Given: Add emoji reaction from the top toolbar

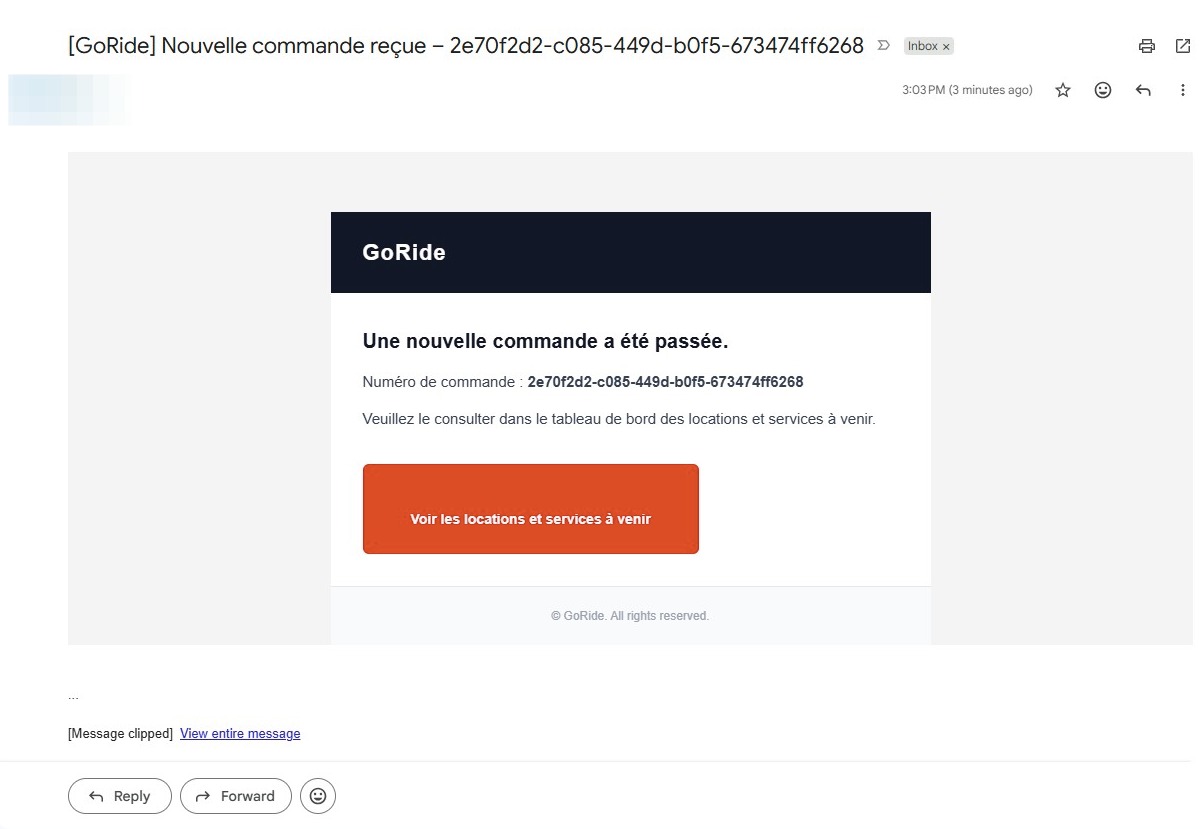Looking at the screenshot, I should pyautogui.click(x=1103, y=90).
